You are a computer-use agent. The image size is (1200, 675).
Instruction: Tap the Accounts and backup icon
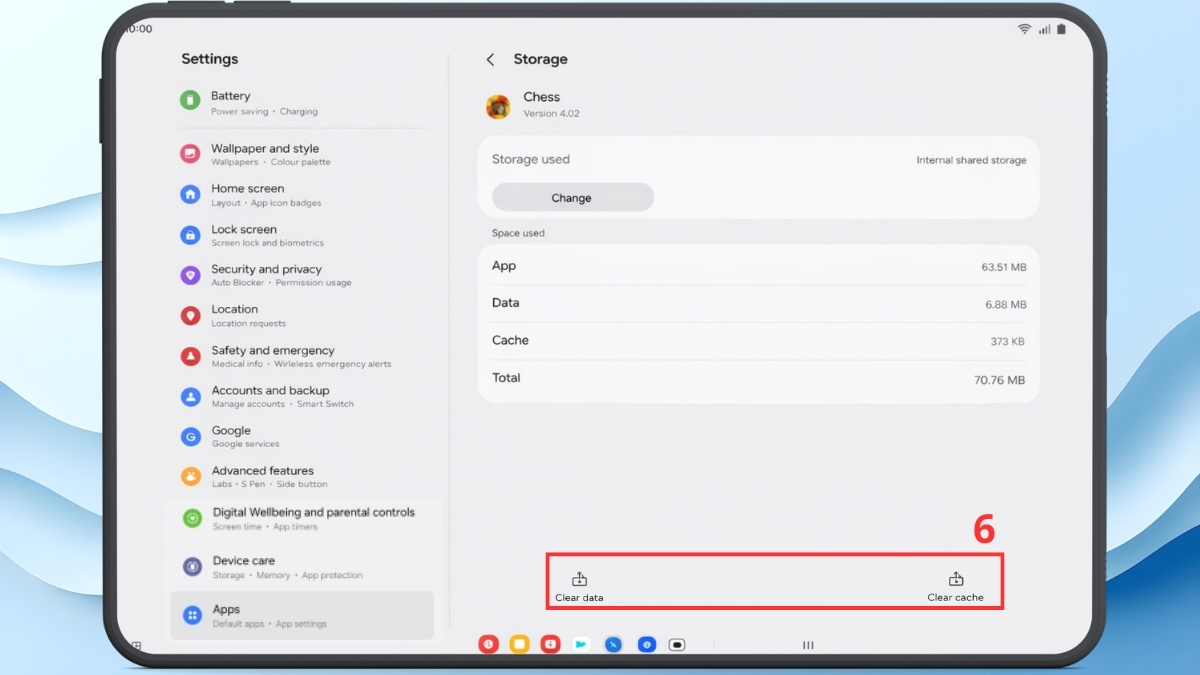(x=190, y=396)
